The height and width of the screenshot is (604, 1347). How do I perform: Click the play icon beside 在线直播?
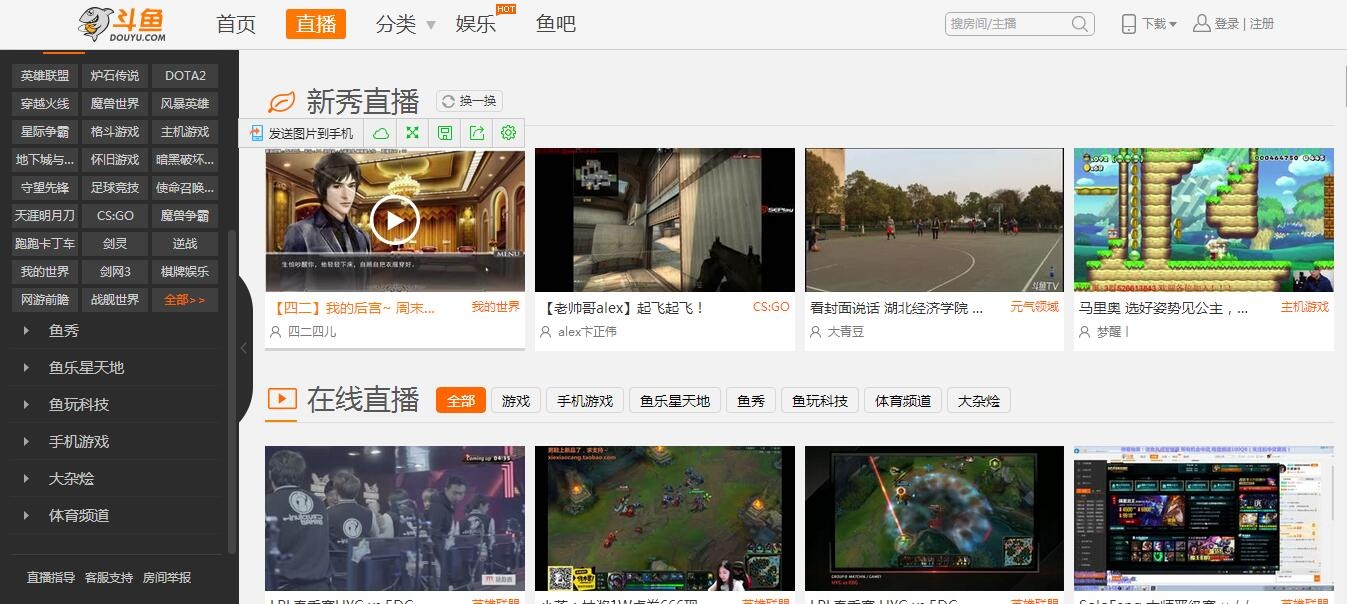282,399
